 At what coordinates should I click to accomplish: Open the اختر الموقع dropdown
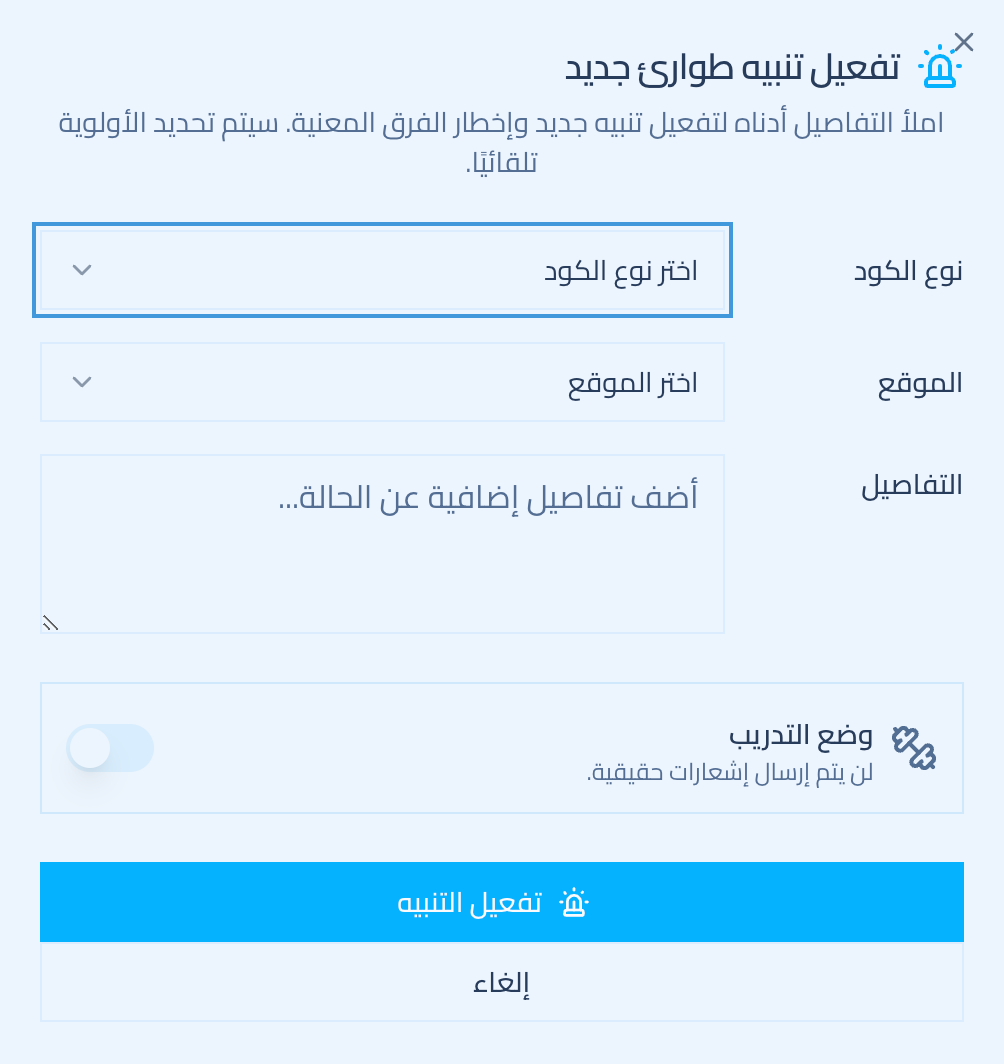coord(382,382)
